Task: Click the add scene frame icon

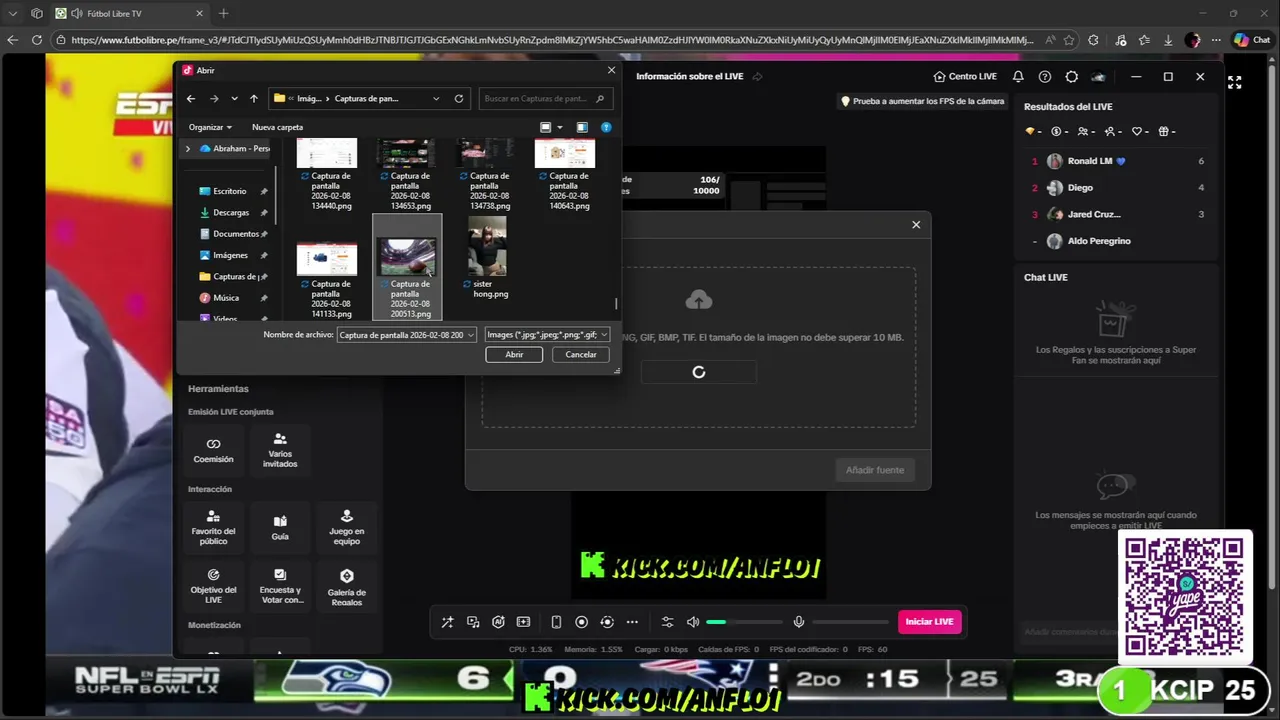Action: coord(523,622)
